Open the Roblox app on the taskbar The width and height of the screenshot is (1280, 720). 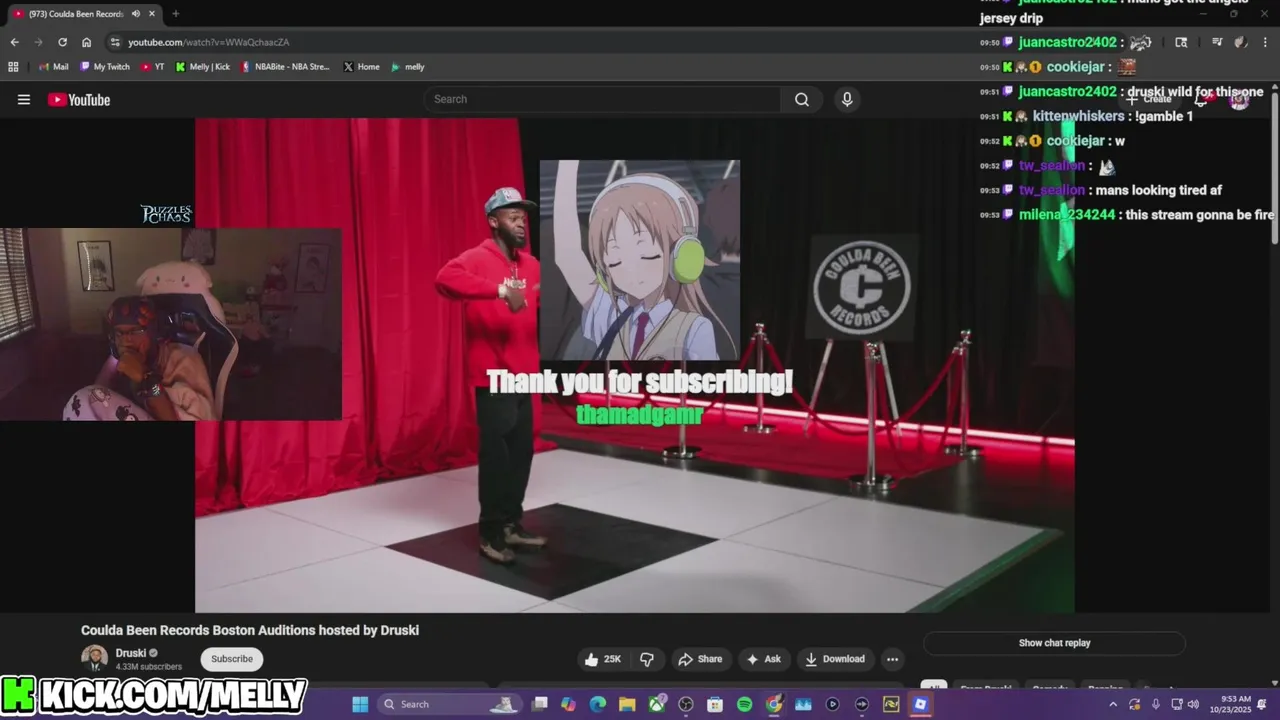click(920, 704)
